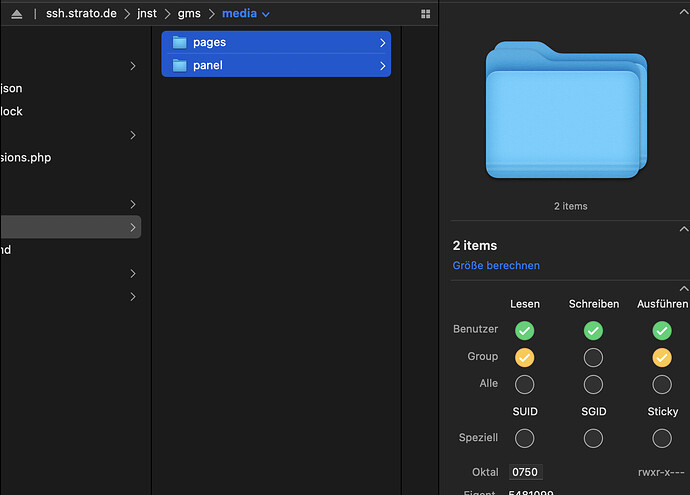Screen dimensions: 690x495
Task: Click the 2 items caption under preview
Action: (570, 206)
